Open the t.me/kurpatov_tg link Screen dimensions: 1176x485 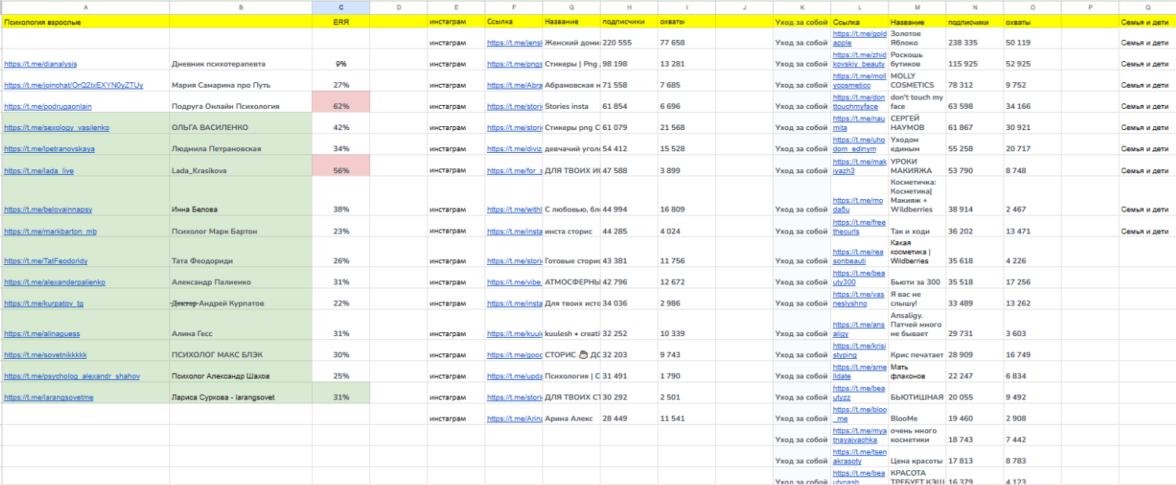(44, 303)
